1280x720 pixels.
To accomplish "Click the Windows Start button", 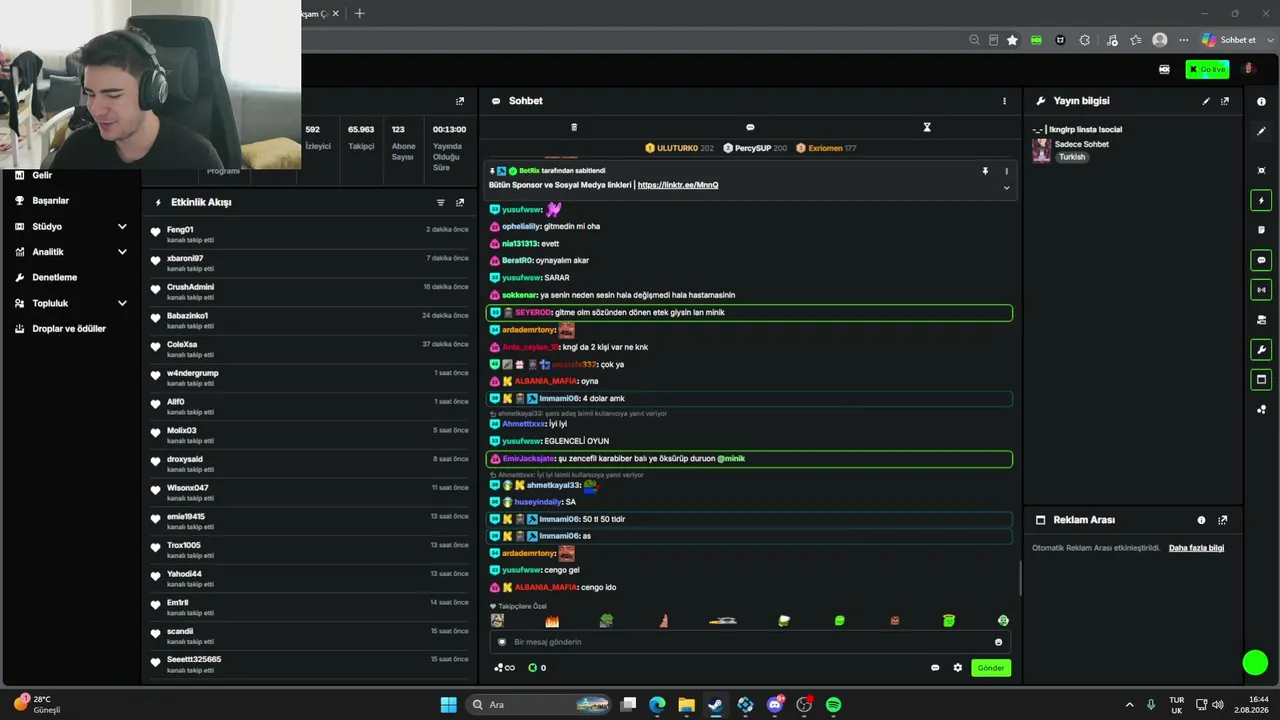I will coord(448,704).
